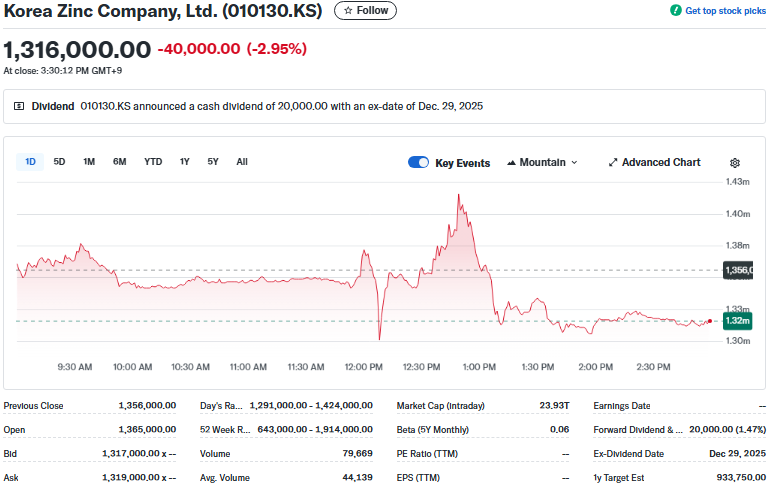This screenshot has width=773, height=489.
Task: Click the Earnings Date label
Action: [x=622, y=406]
